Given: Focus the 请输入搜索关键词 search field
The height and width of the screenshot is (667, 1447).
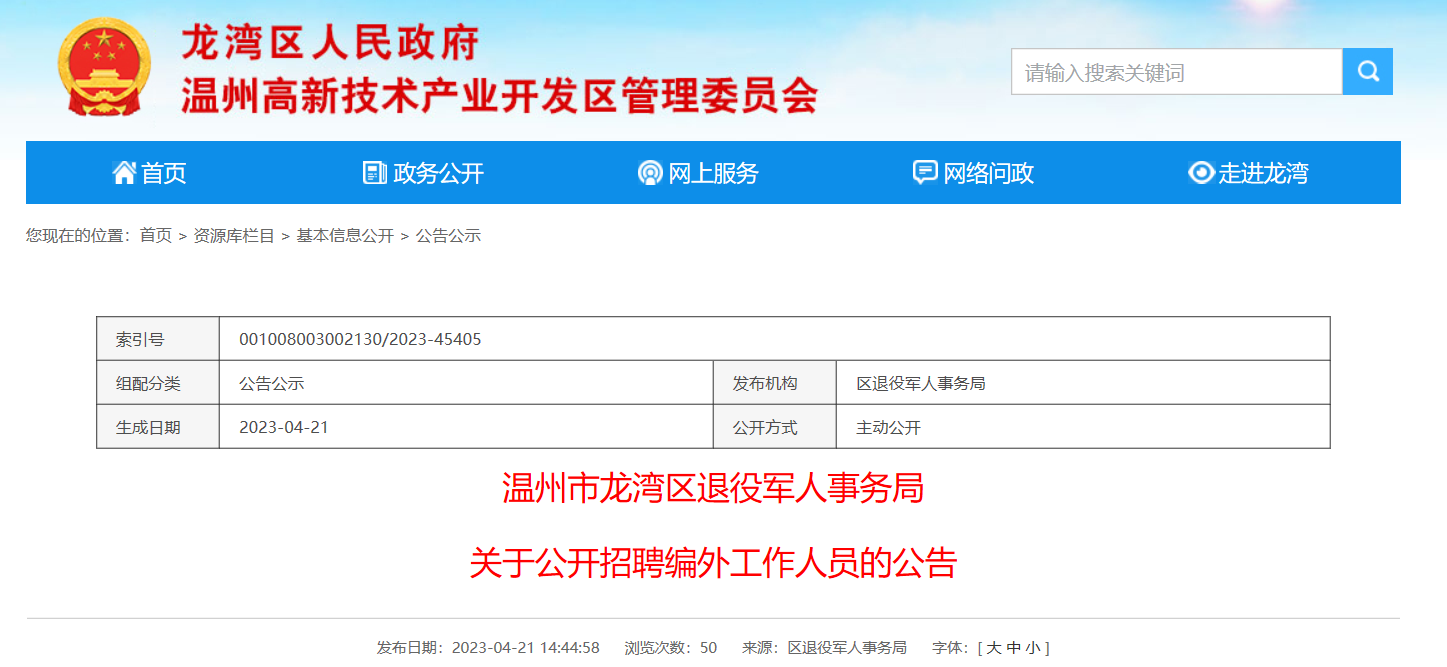Looking at the screenshot, I should 1177,72.
